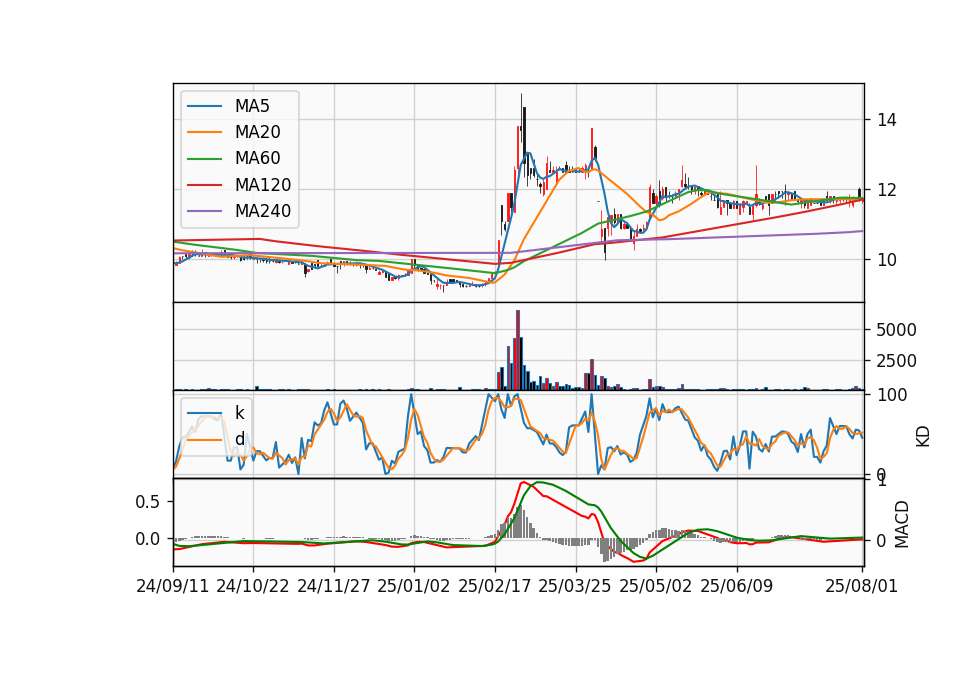Click the MACD axis value 0.0

tap(147, 539)
